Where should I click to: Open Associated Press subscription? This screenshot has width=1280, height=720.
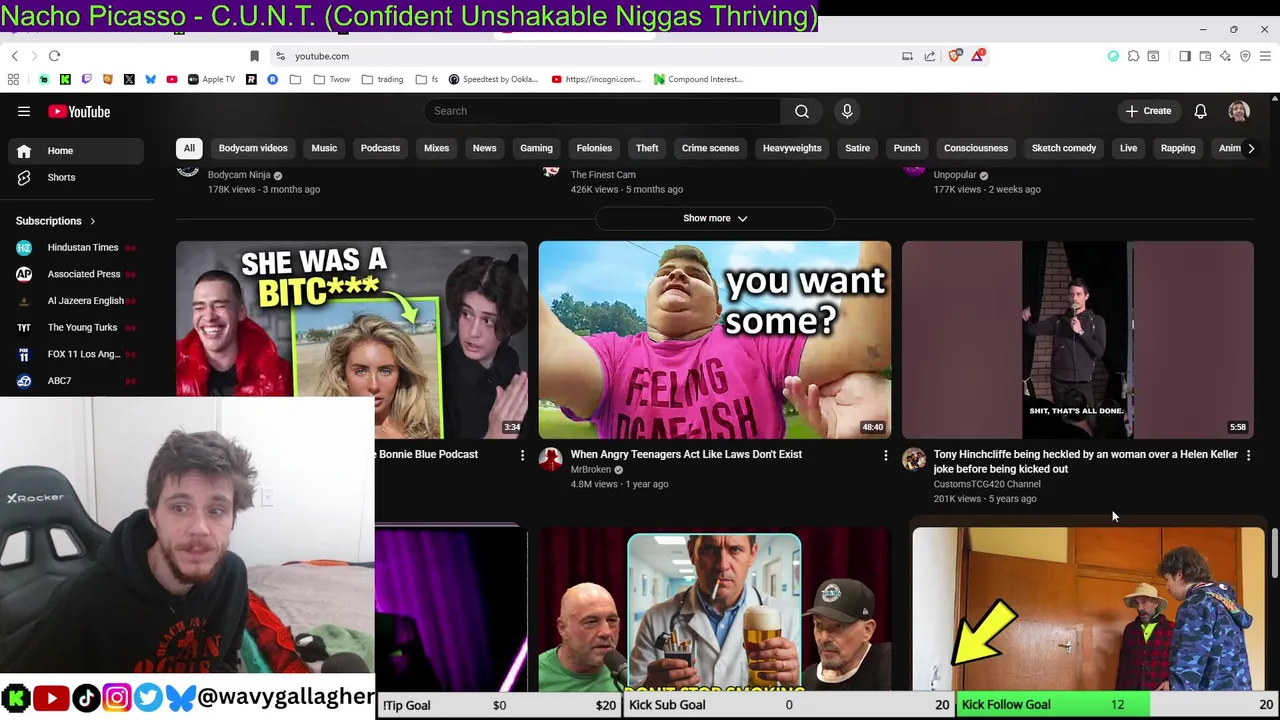(77, 274)
